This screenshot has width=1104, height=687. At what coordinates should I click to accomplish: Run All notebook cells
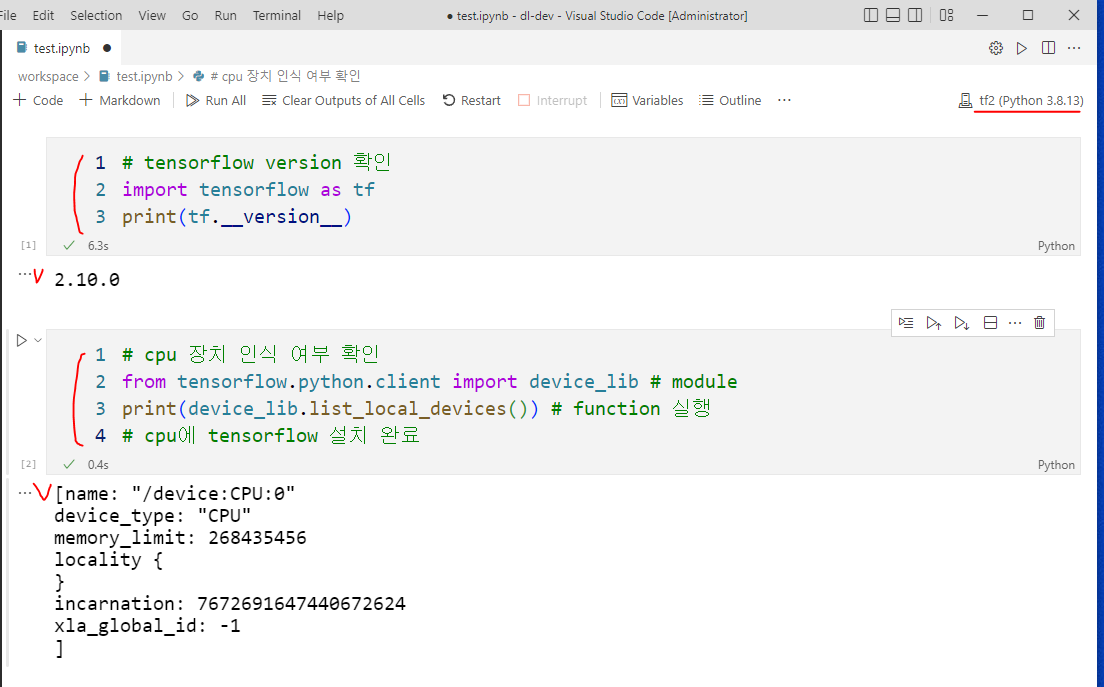(x=215, y=101)
